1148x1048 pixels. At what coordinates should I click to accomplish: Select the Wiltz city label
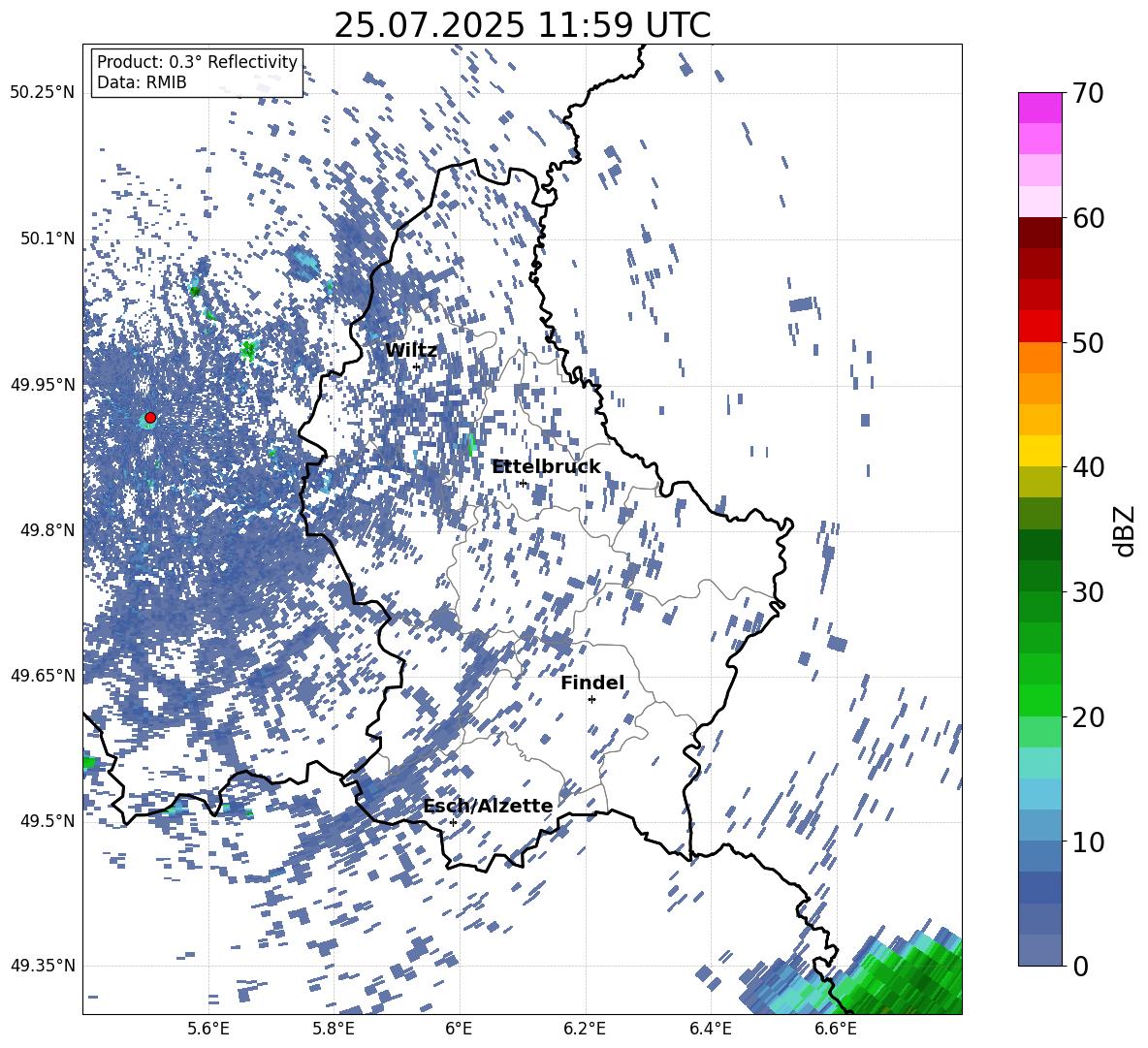tap(411, 350)
